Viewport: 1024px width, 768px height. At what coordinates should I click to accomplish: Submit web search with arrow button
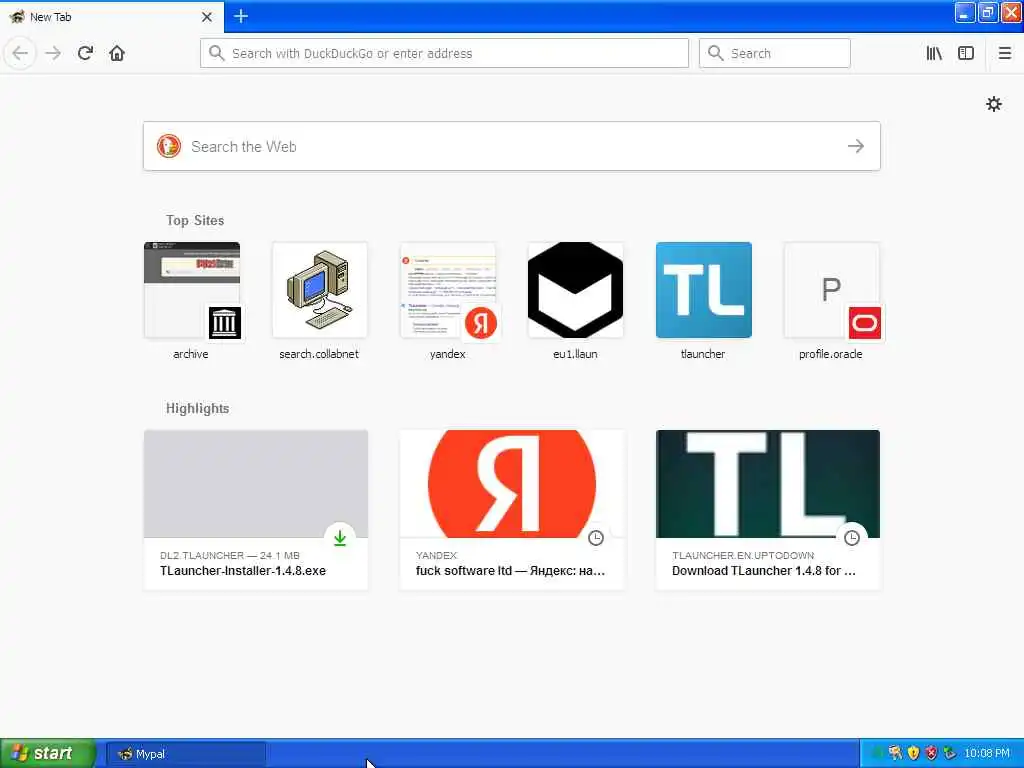856,146
